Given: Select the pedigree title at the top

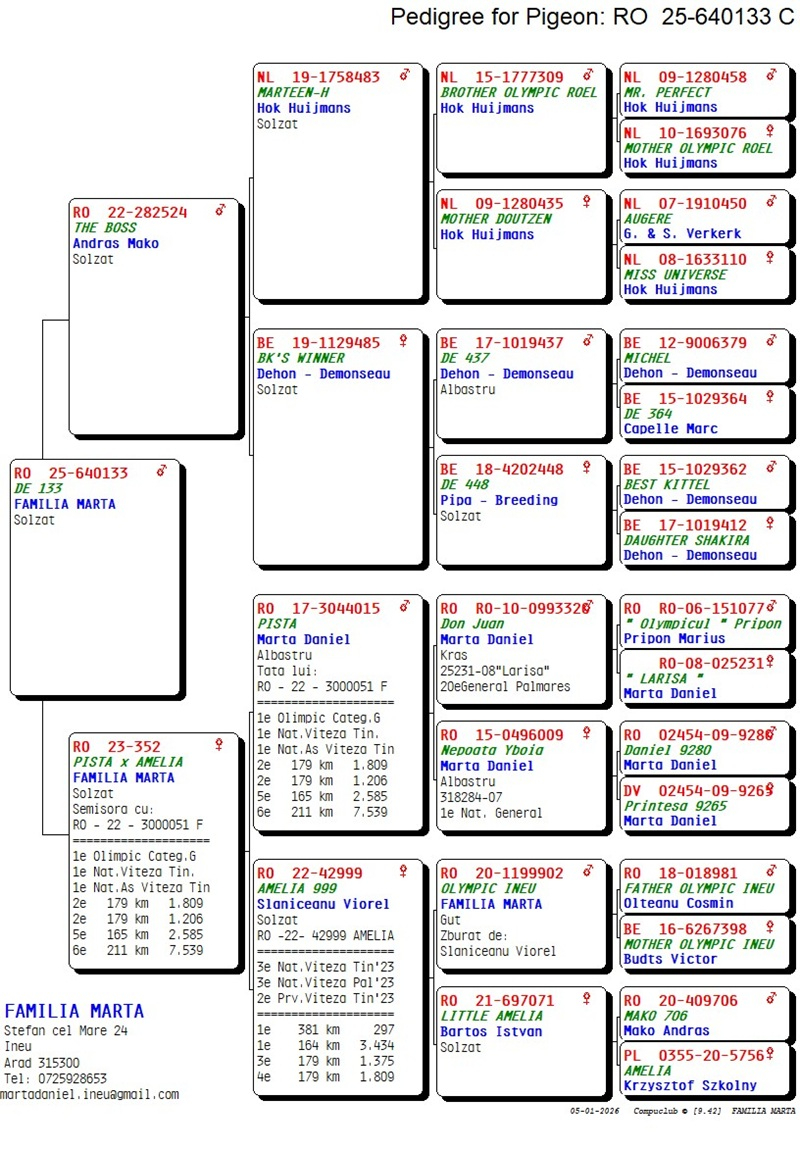Looking at the screenshot, I should 592,17.
